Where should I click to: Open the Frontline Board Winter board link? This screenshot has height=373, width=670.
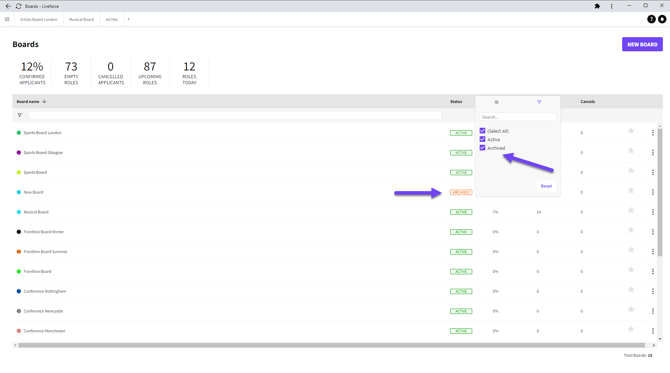point(44,232)
